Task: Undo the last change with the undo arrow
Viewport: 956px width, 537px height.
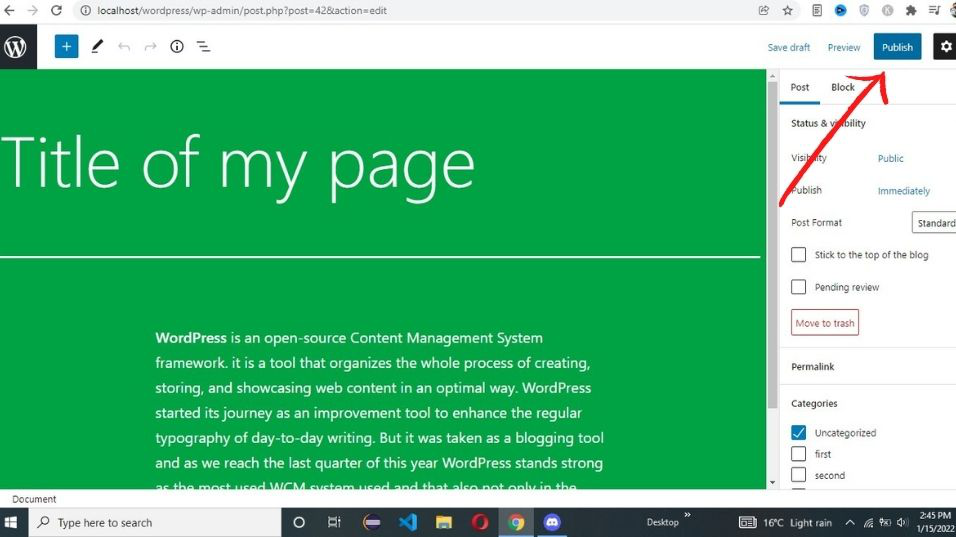Action: 124,47
